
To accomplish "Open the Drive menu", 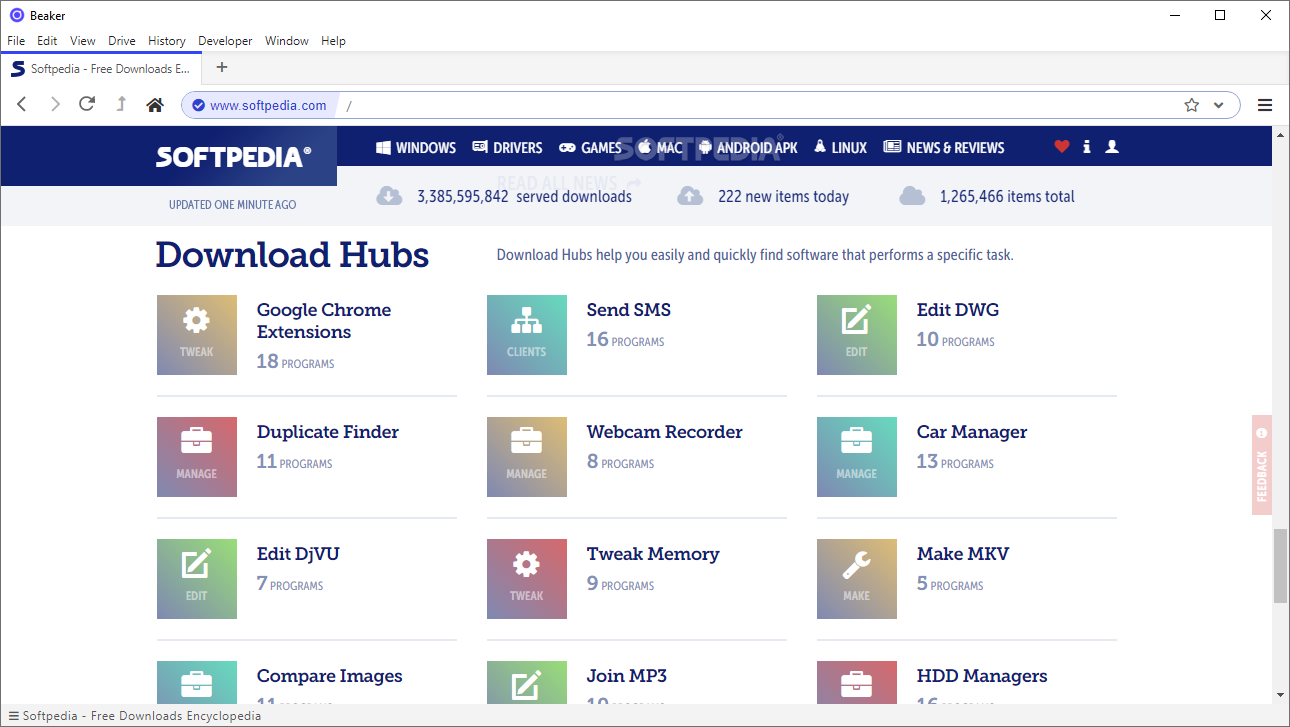I will tap(122, 41).
